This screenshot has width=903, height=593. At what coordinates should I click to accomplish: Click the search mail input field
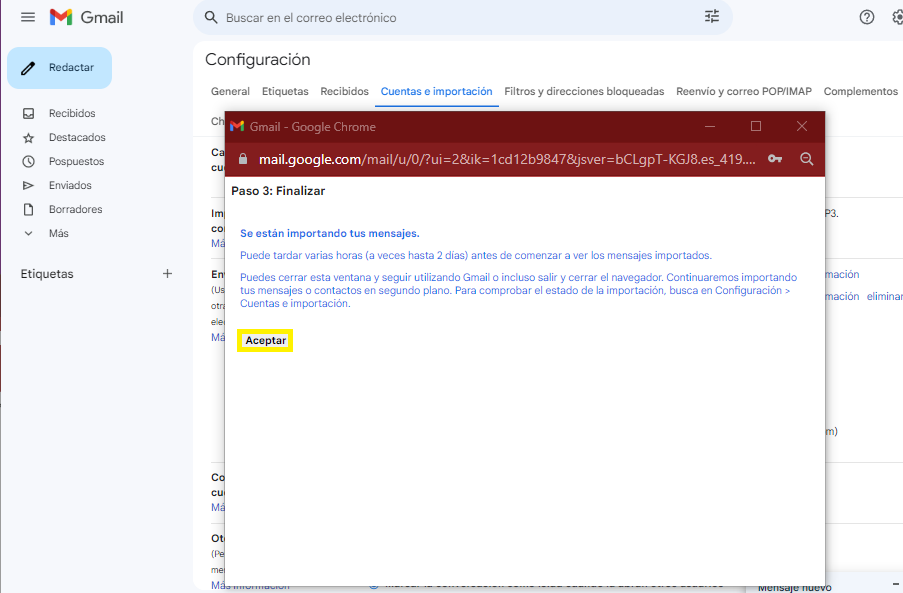pyautogui.click(x=450, y=18)
